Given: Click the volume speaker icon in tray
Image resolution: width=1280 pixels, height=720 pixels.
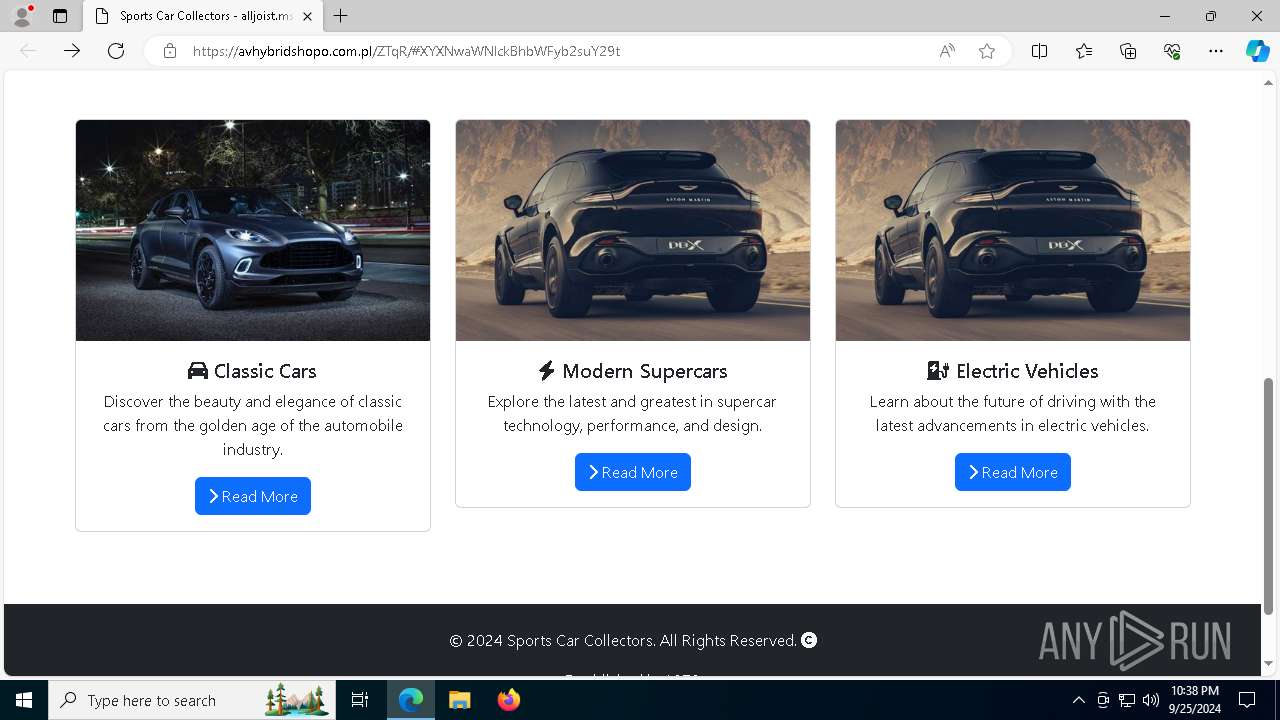Looking at the screenshot, I should pos(1151,700).
